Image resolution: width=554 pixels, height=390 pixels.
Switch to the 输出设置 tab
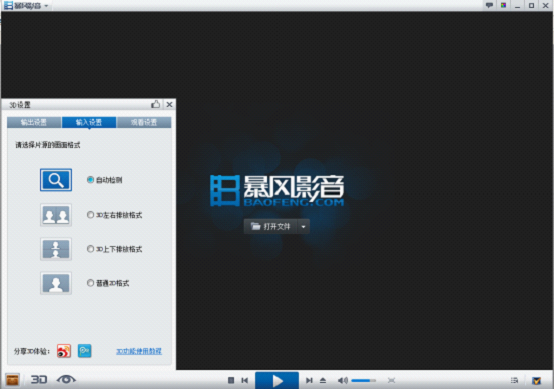pyautogui.click(x=34, y=122)
